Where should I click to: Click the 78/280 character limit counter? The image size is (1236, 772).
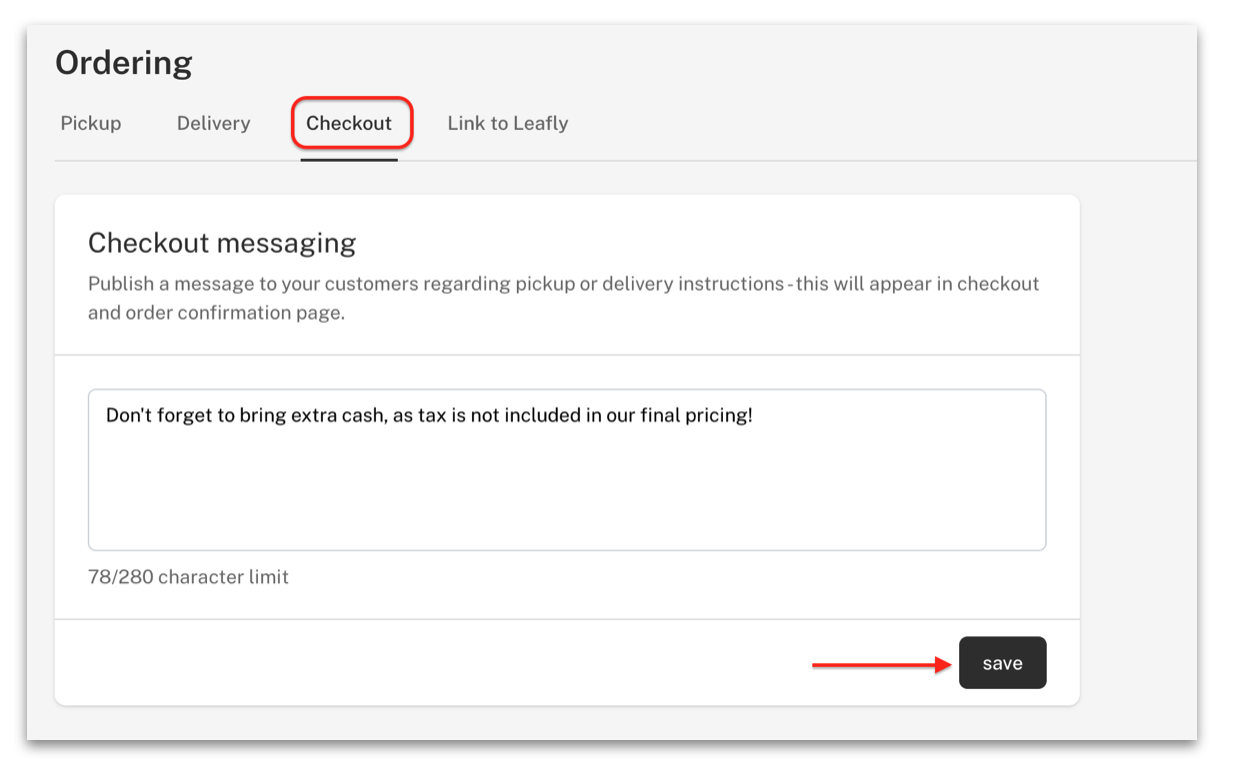pos(188,577)
